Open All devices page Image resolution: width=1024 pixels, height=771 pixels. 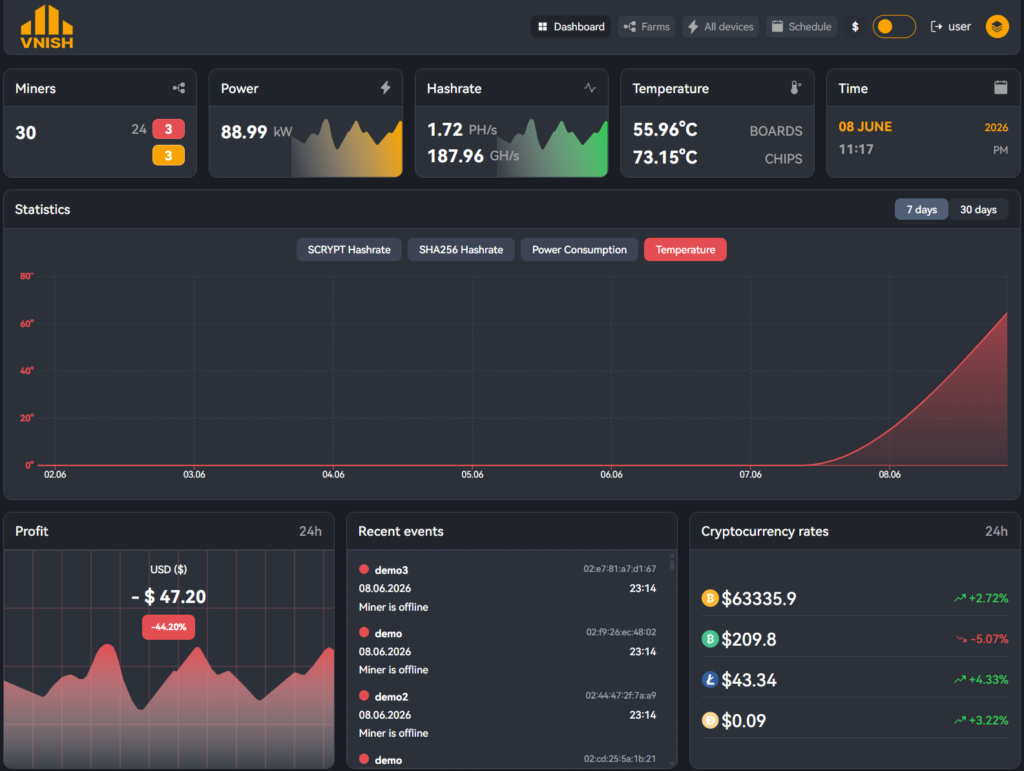[x=720, y=27]
